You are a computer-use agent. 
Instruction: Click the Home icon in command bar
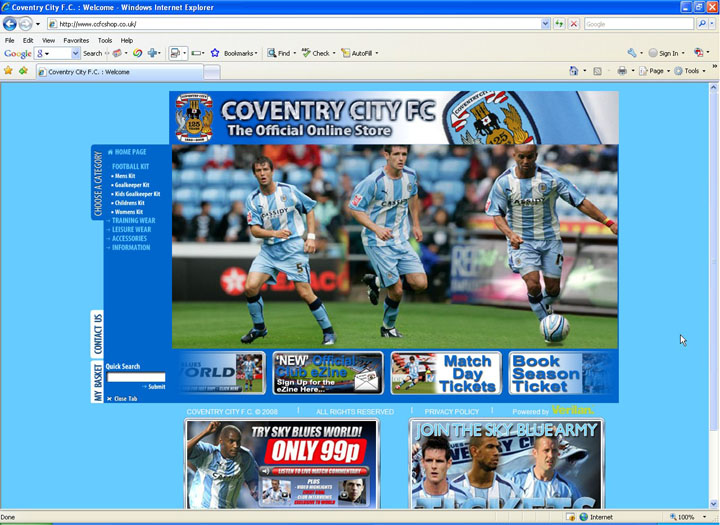tap(573, 71)
